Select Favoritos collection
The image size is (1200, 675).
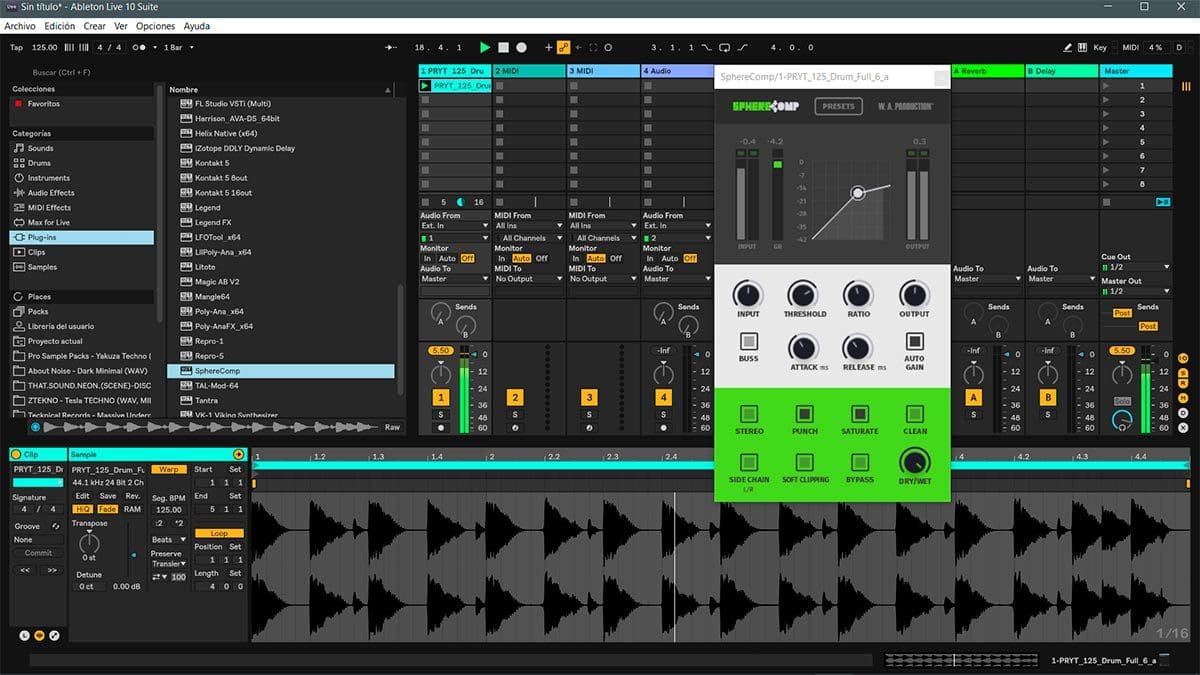[81, 104]
